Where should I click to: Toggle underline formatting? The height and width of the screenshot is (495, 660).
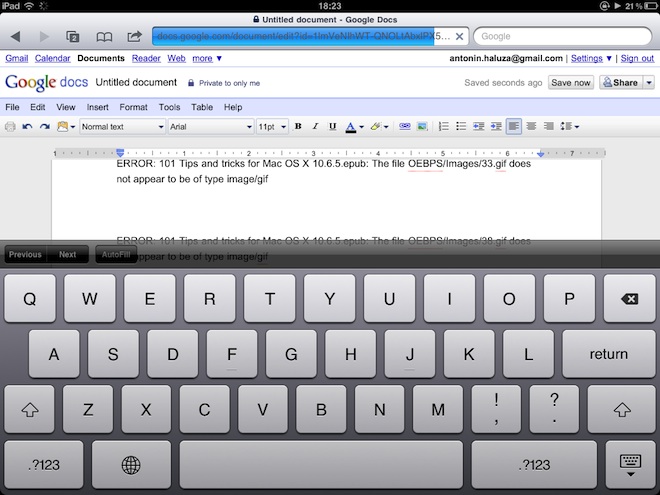click(333, 126)
